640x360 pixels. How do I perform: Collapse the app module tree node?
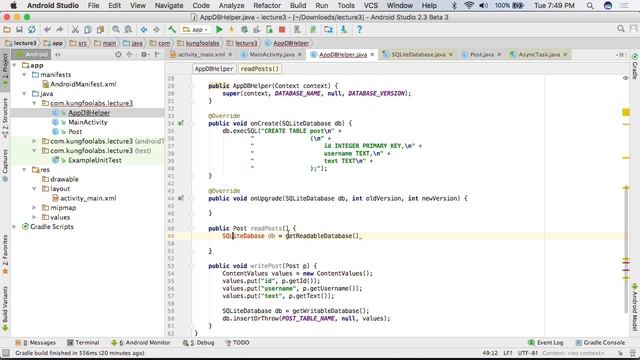[x=14, y=65]
